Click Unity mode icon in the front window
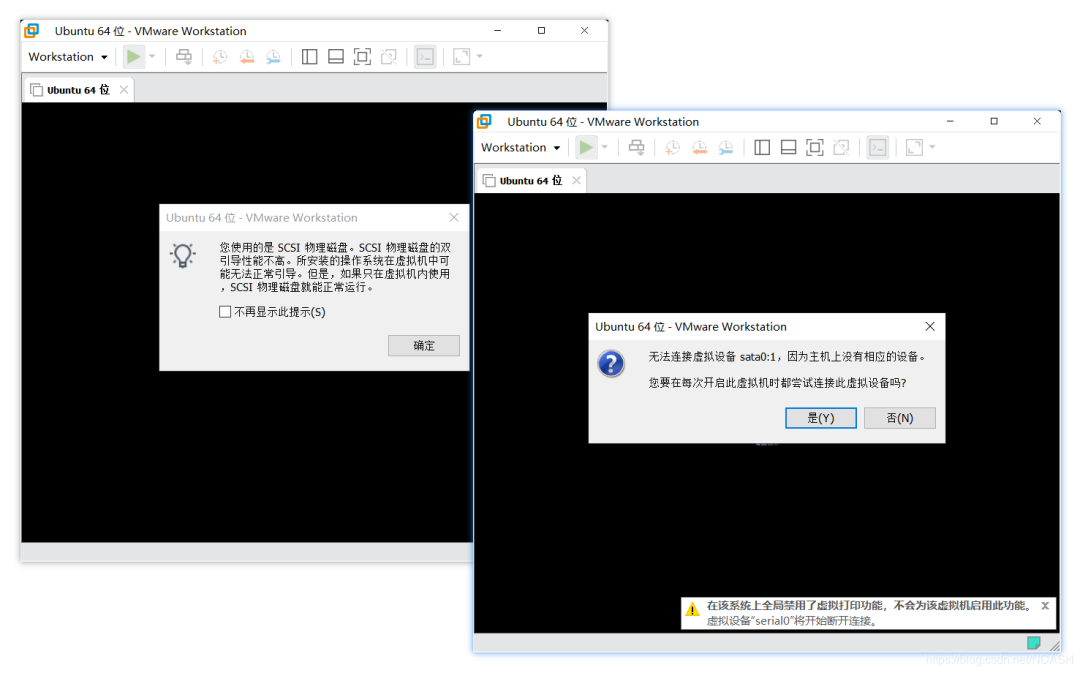Image resolution: width=1080 pixels, height=673 pixels. pos(842,147)
